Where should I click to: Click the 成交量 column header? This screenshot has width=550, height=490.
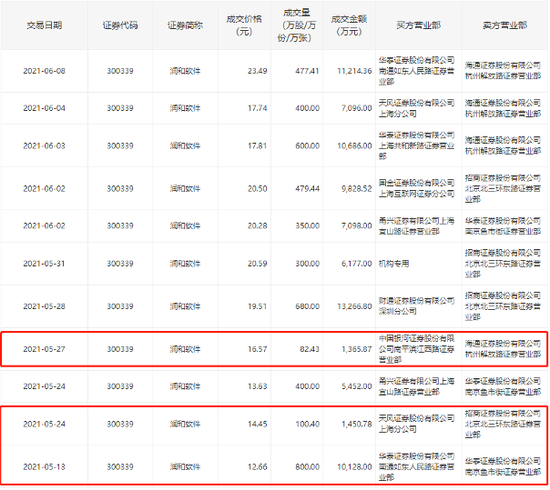pos(296,25)
